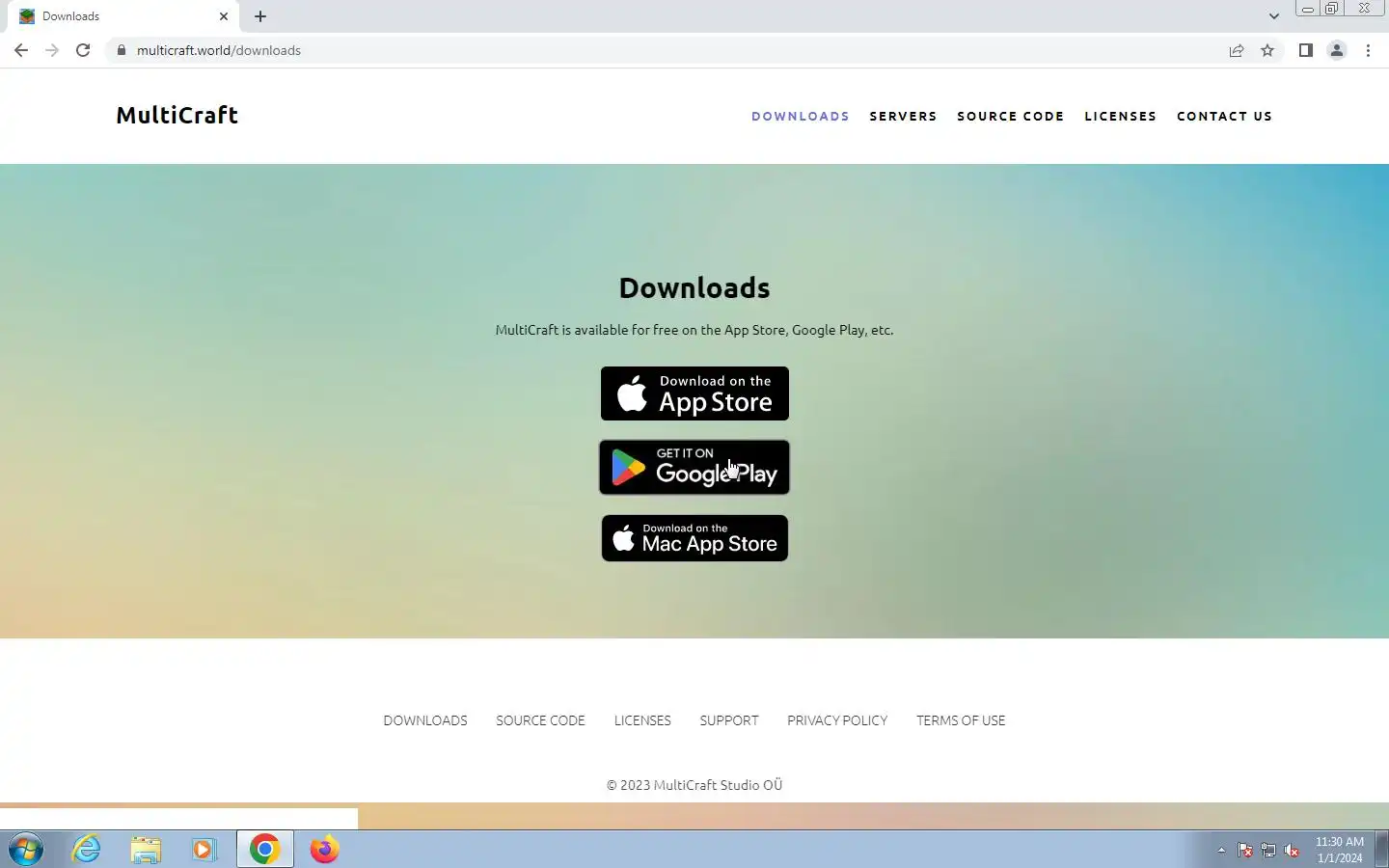Screen dimensions: 1389x868
Task: Reload the page with the refresh icon
Action: [83, 50]
